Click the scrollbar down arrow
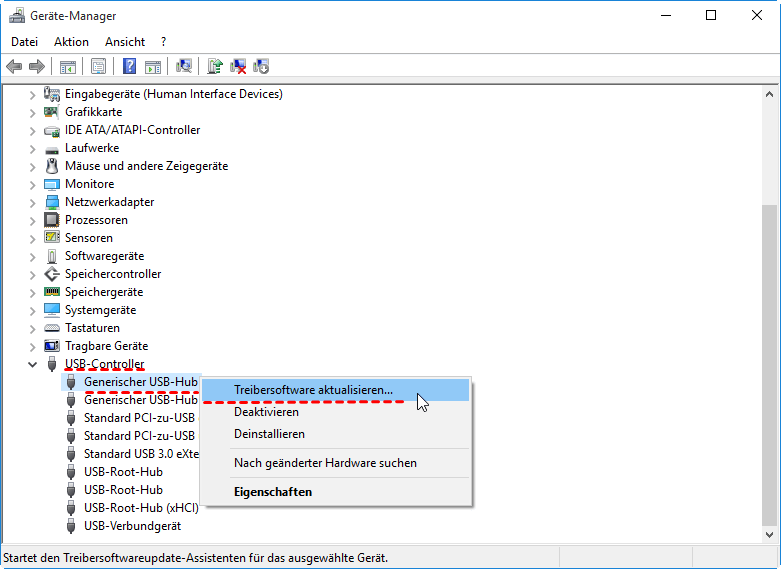Screen dimensions: 781x569 tap(770, 535)
